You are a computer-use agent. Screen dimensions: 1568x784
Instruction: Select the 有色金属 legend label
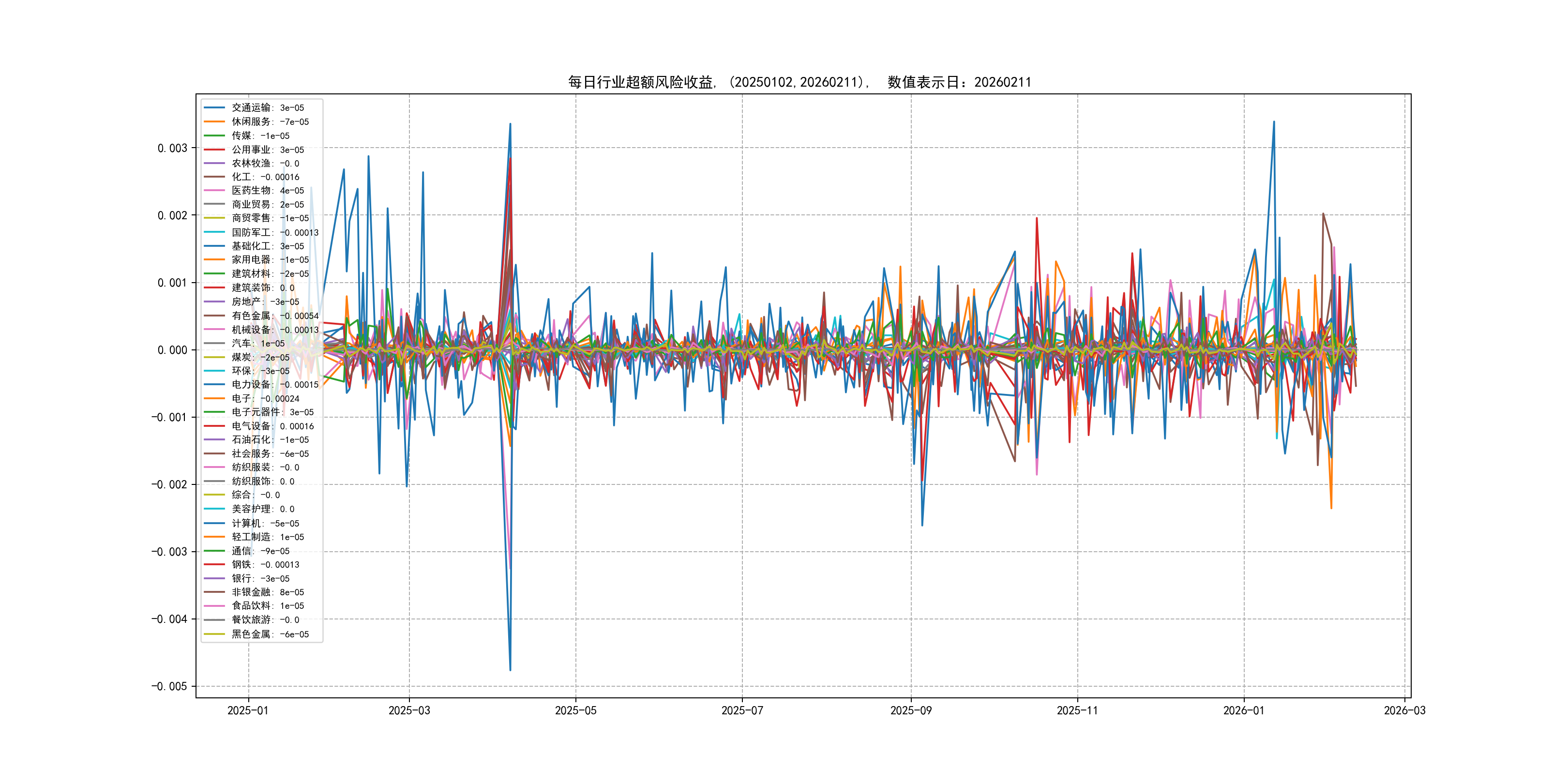[x=274, y=316]
